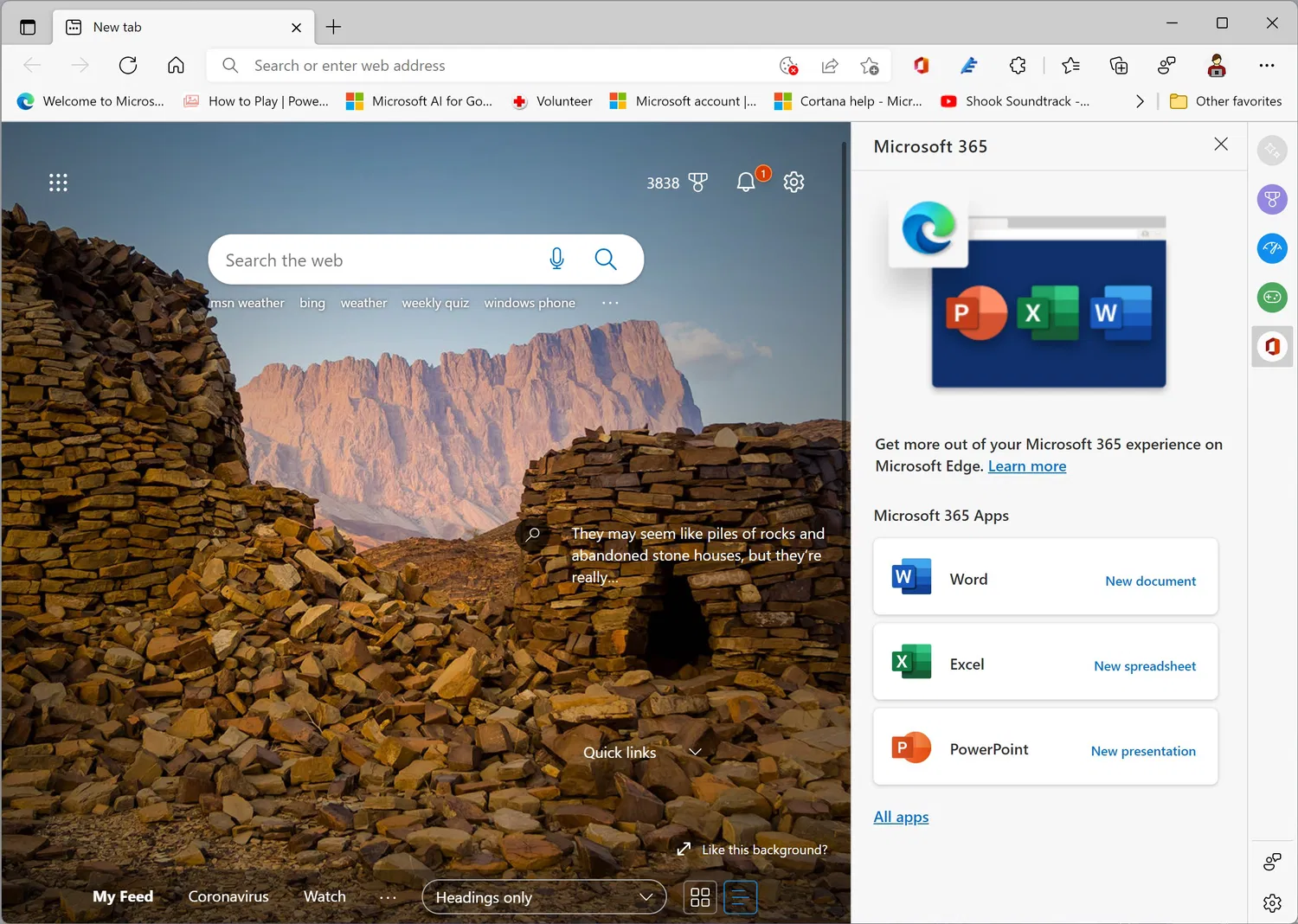This screenshot has height=924, width=1298.
Task: Open sidebar settings gear at bottom
Action: point(1272,903)
